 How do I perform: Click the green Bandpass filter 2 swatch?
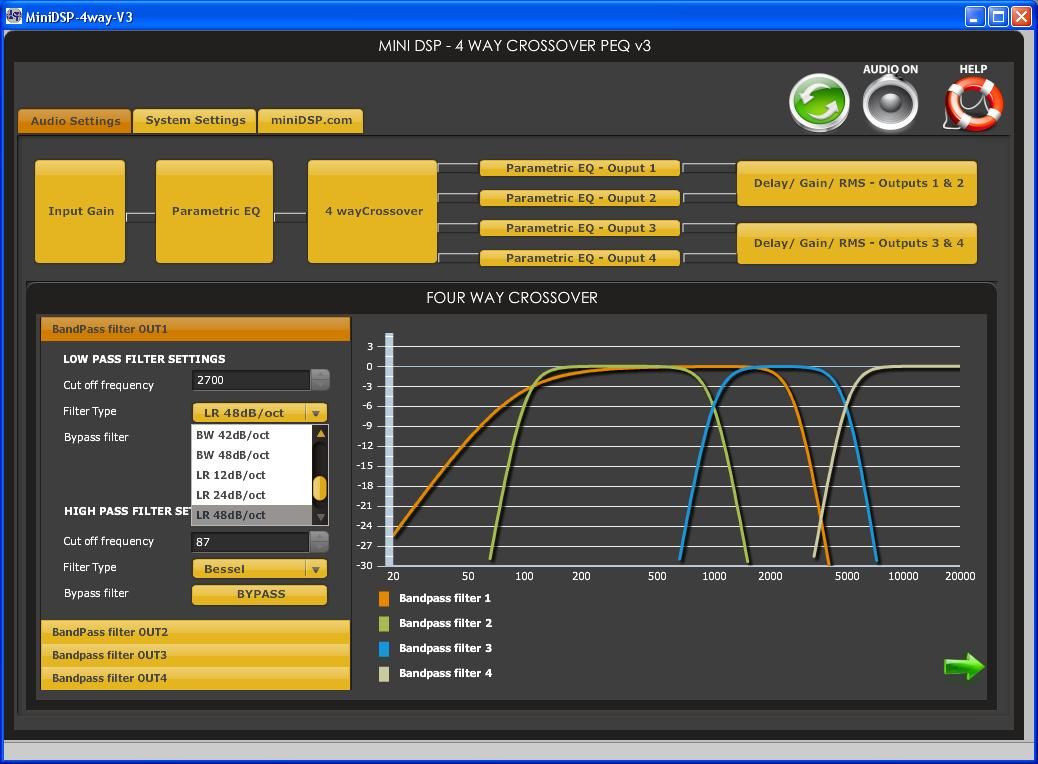(x=384, y=624)
